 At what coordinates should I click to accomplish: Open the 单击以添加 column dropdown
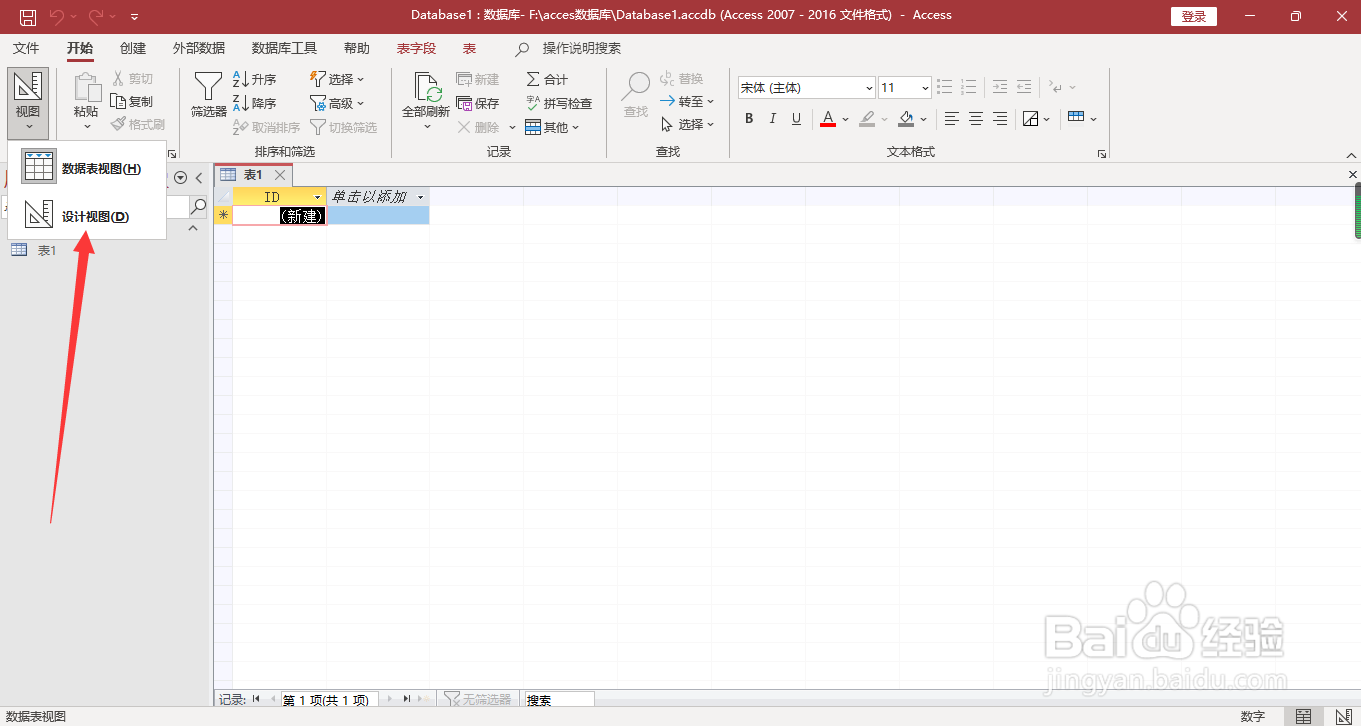pos(420,198)
